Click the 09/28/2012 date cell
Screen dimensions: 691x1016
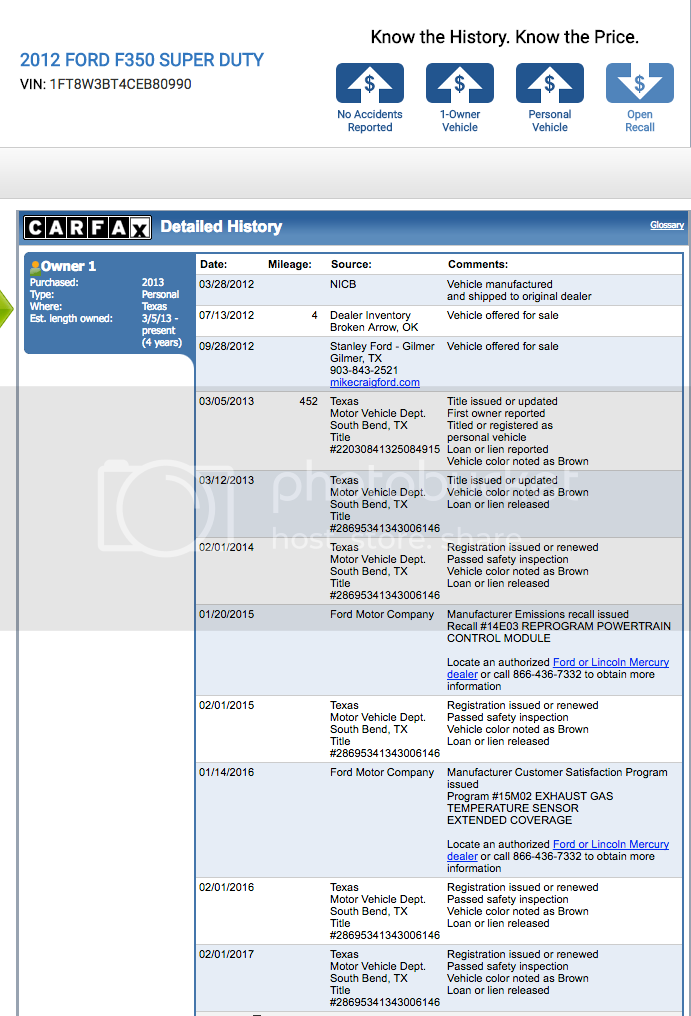(x=226, y=346)
